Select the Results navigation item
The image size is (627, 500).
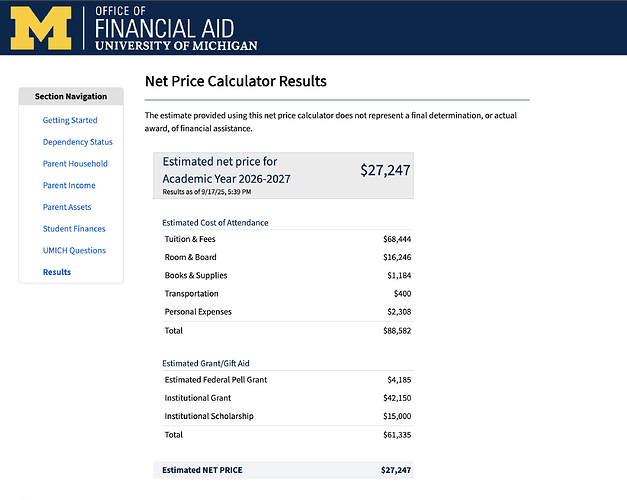pos(57,272)
